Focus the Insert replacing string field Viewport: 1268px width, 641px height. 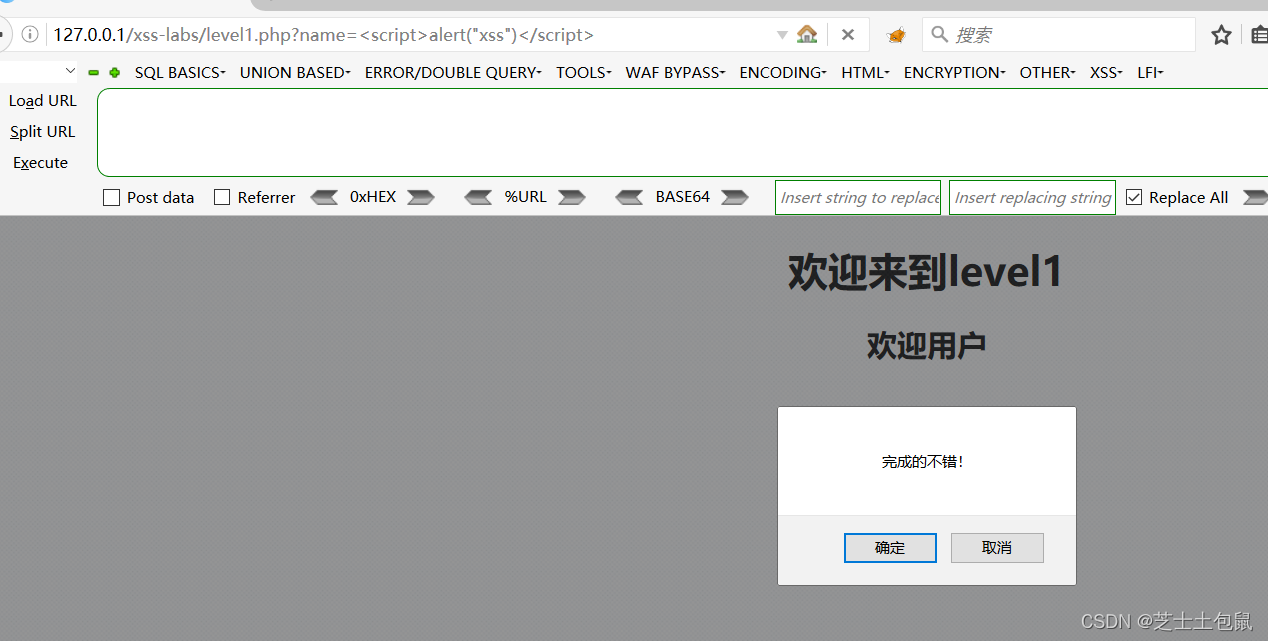coord(1032,197)
